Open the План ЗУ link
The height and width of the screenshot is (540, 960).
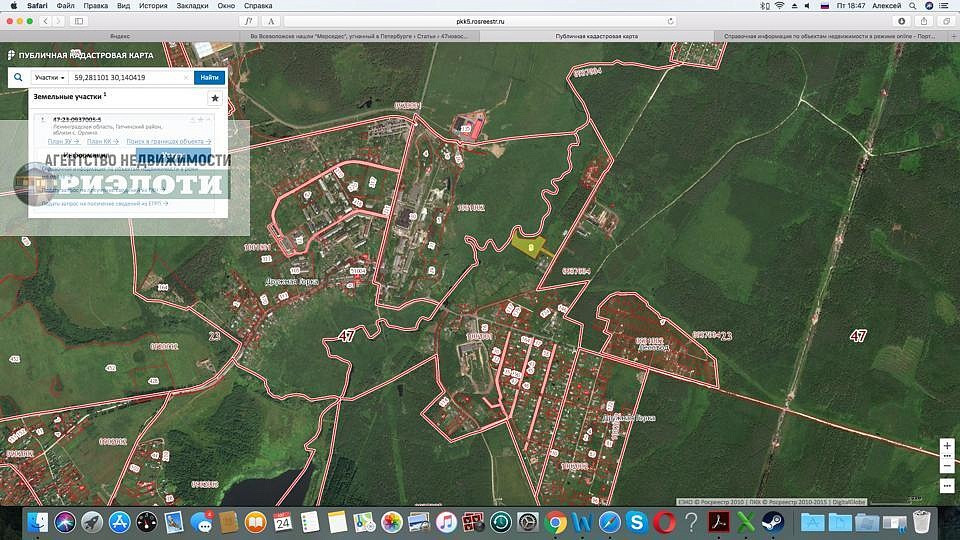pyautogui.click(x=64, y=141)
